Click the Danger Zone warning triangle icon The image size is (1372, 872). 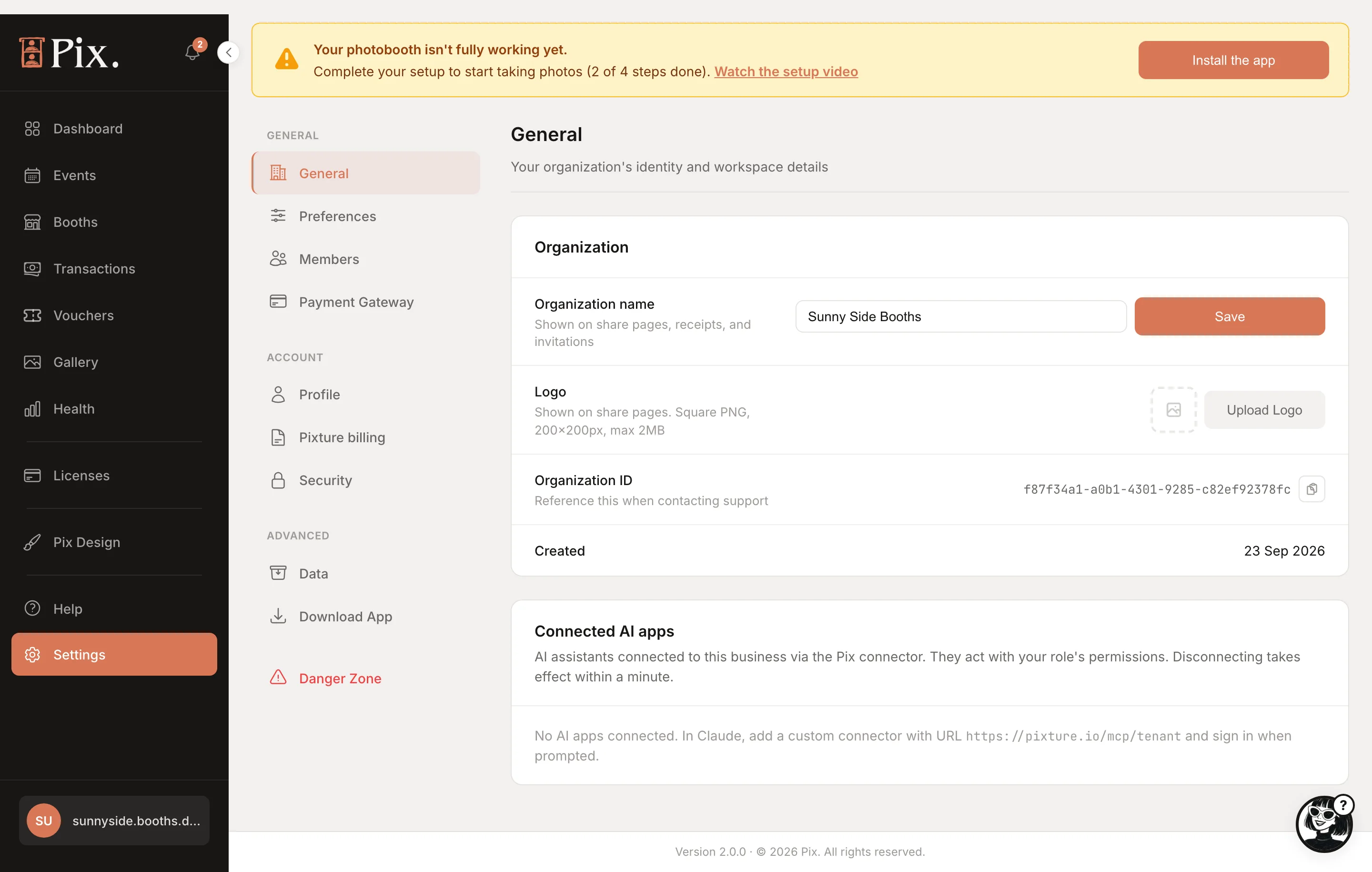278,677
